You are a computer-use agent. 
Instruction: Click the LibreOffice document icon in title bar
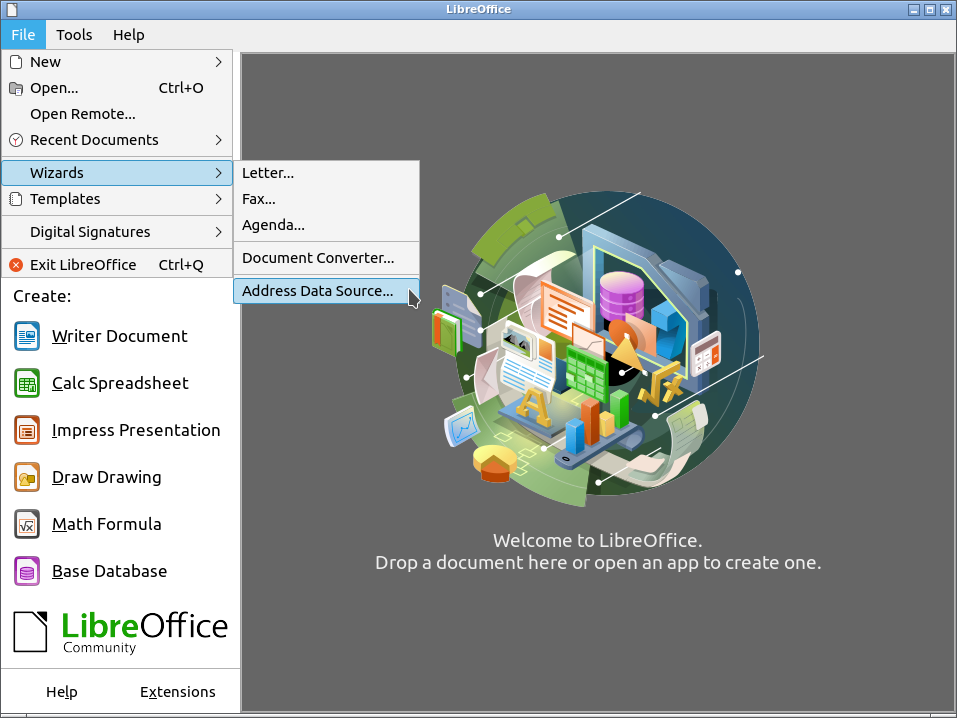coord(12,9)
